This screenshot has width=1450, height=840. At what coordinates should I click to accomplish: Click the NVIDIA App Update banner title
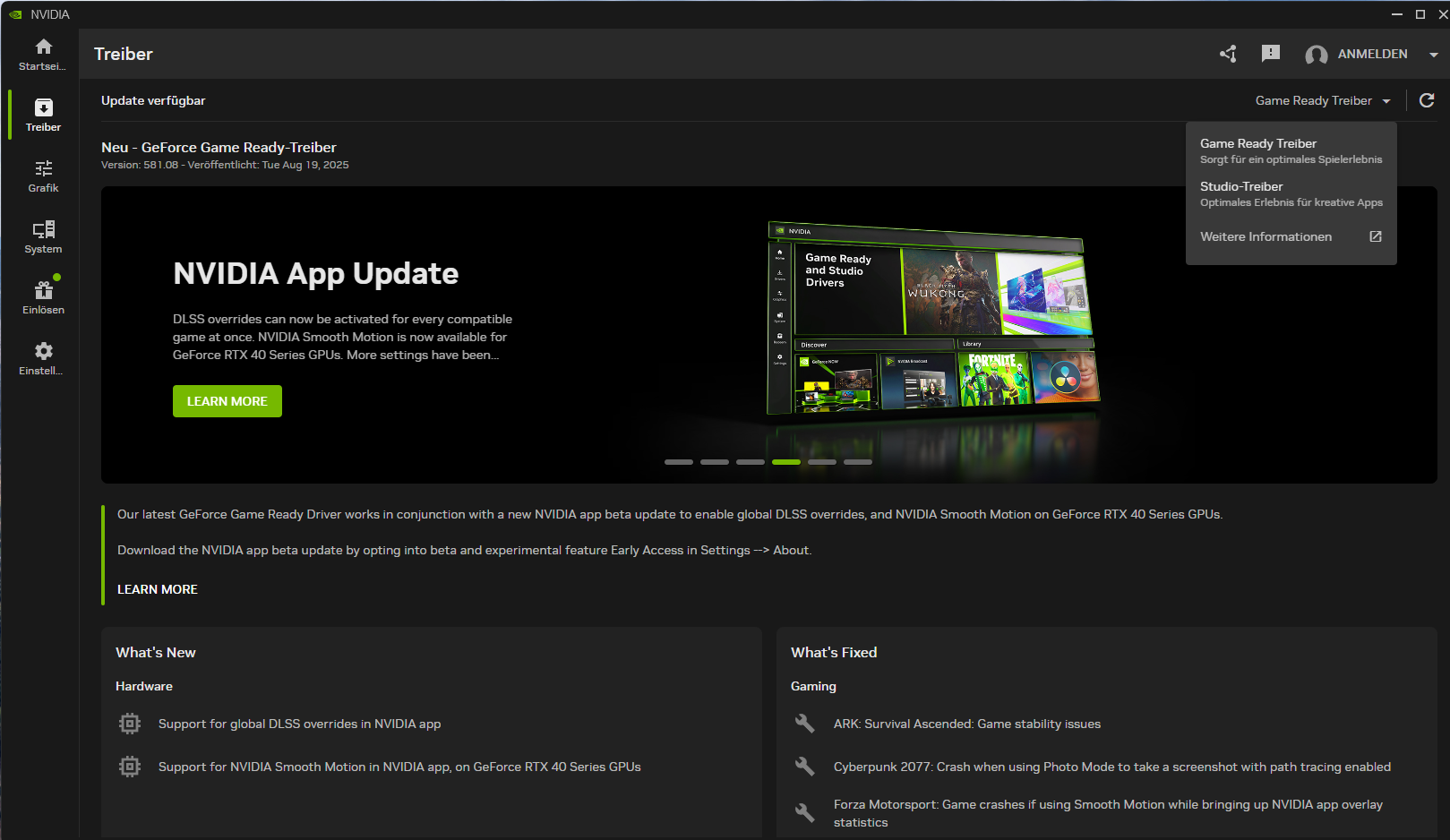[x=315, y=273]
